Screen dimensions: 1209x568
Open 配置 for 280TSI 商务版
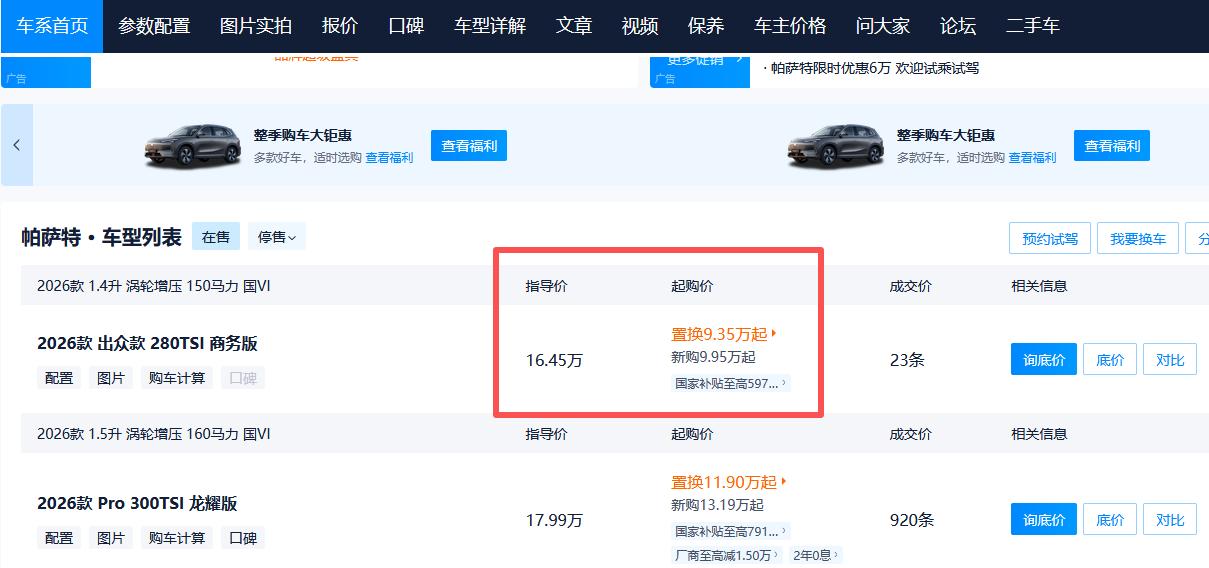click(x=59, y=378)
